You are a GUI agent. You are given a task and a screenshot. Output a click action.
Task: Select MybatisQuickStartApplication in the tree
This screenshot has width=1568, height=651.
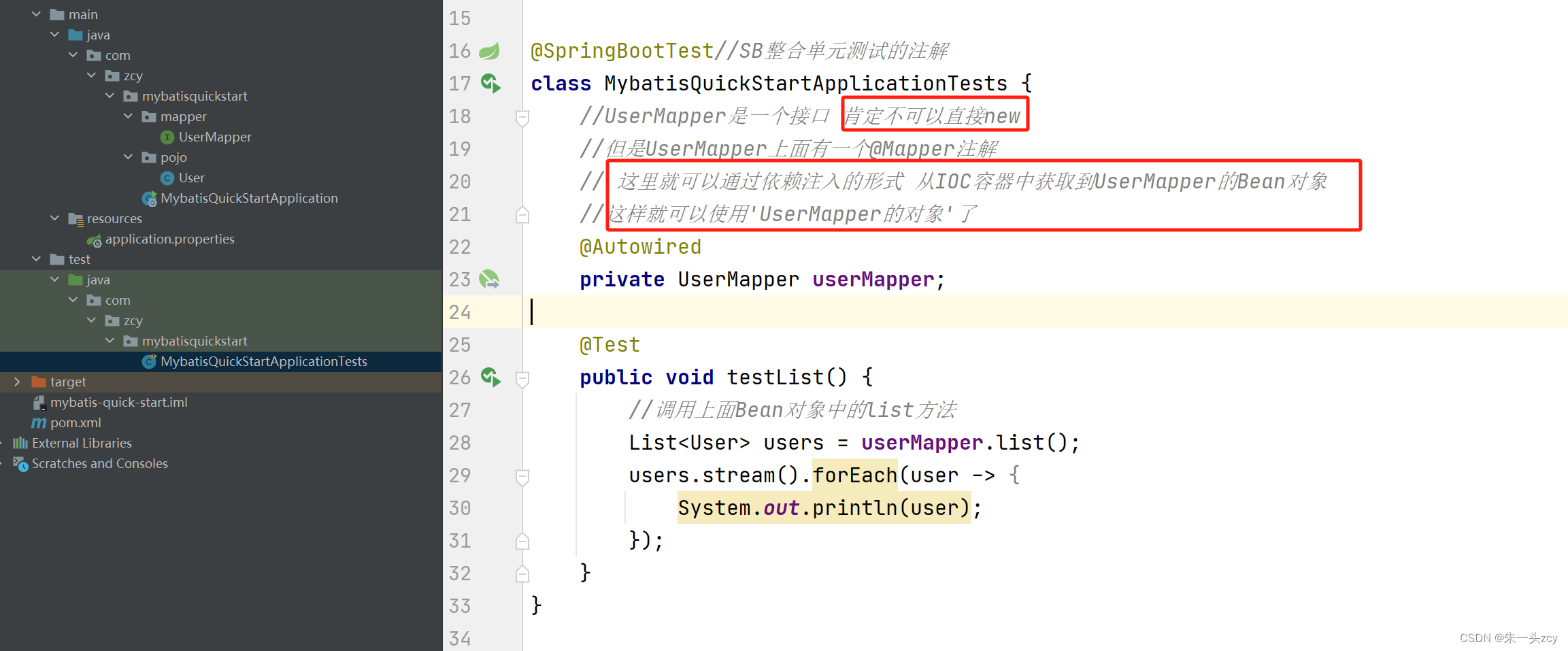pyautogui.click(x=249, y=198)
